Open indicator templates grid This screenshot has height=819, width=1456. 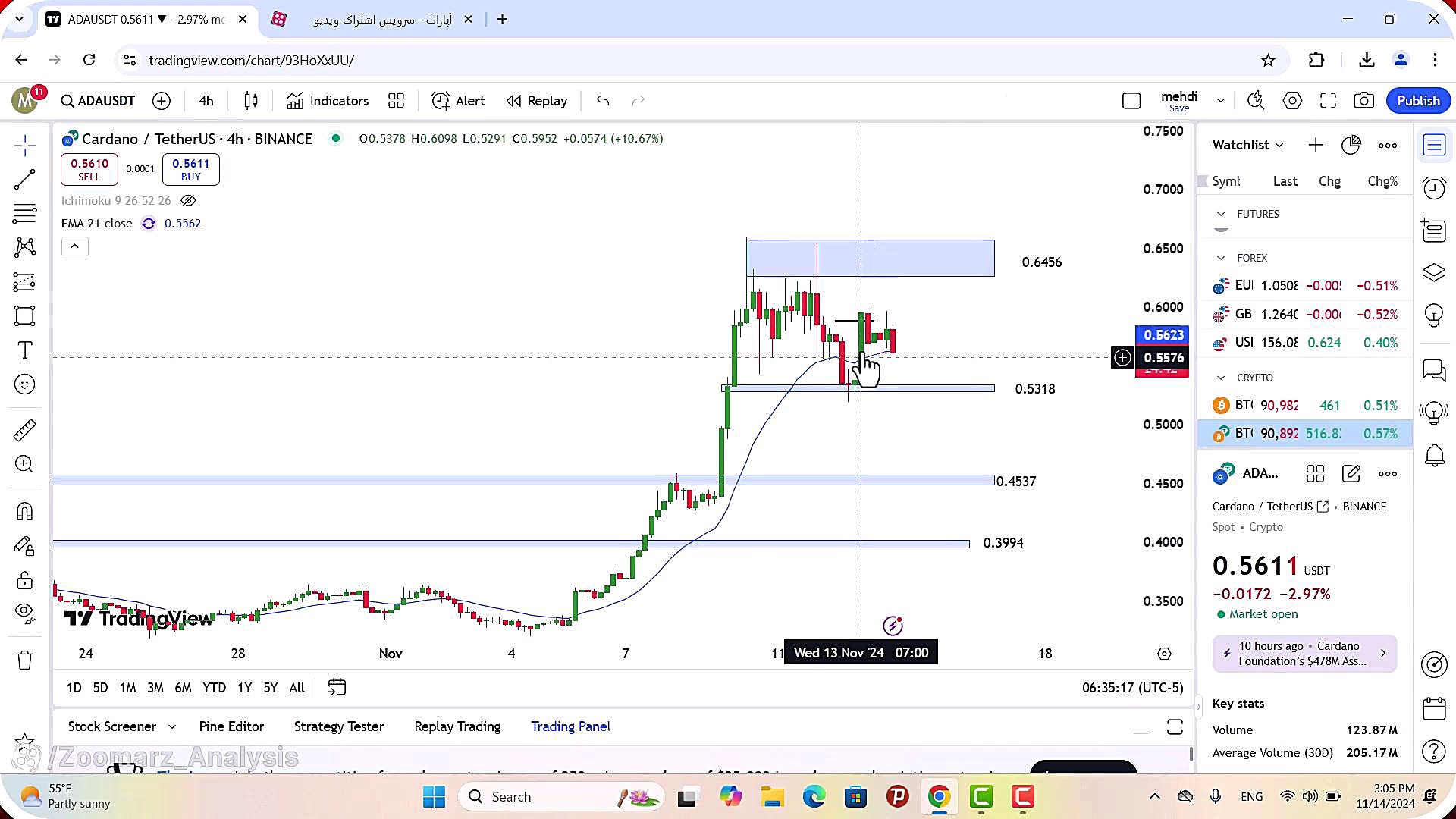click(x=397, y=101)
